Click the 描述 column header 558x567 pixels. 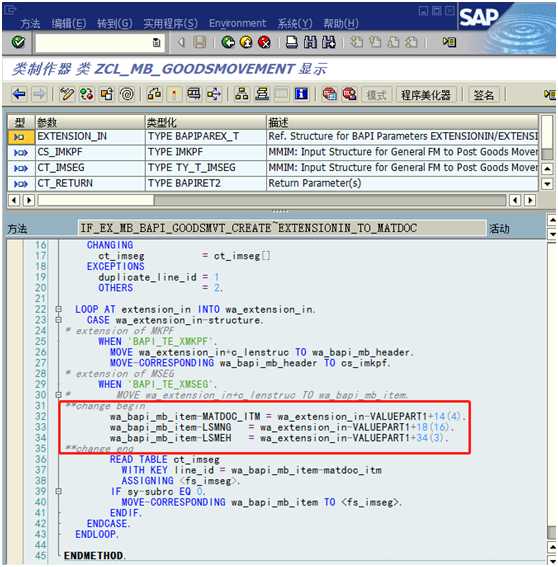pyautogui.click(x=402, y=123)
